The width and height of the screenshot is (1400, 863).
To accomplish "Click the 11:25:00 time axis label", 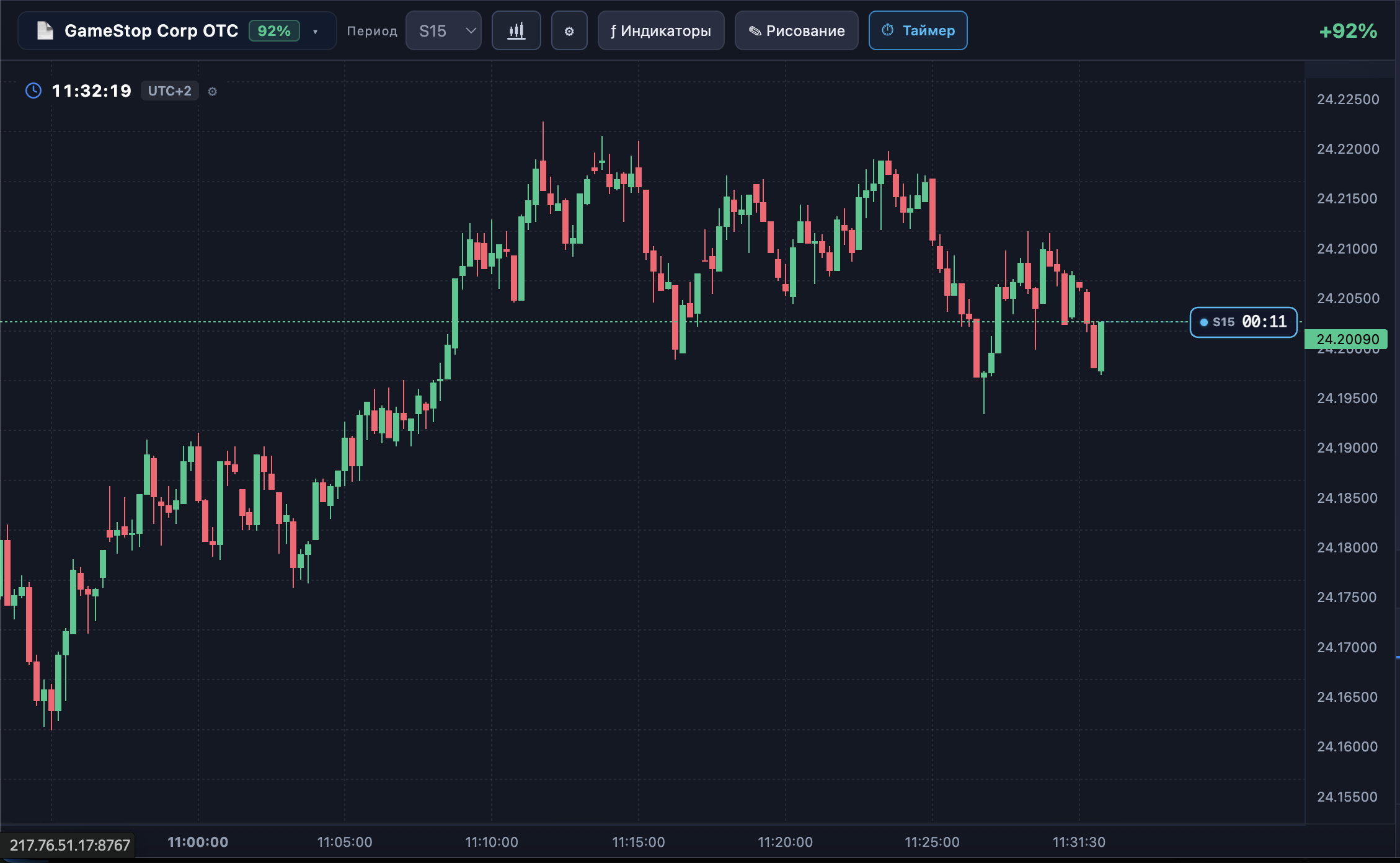I will tap(932, 842).
